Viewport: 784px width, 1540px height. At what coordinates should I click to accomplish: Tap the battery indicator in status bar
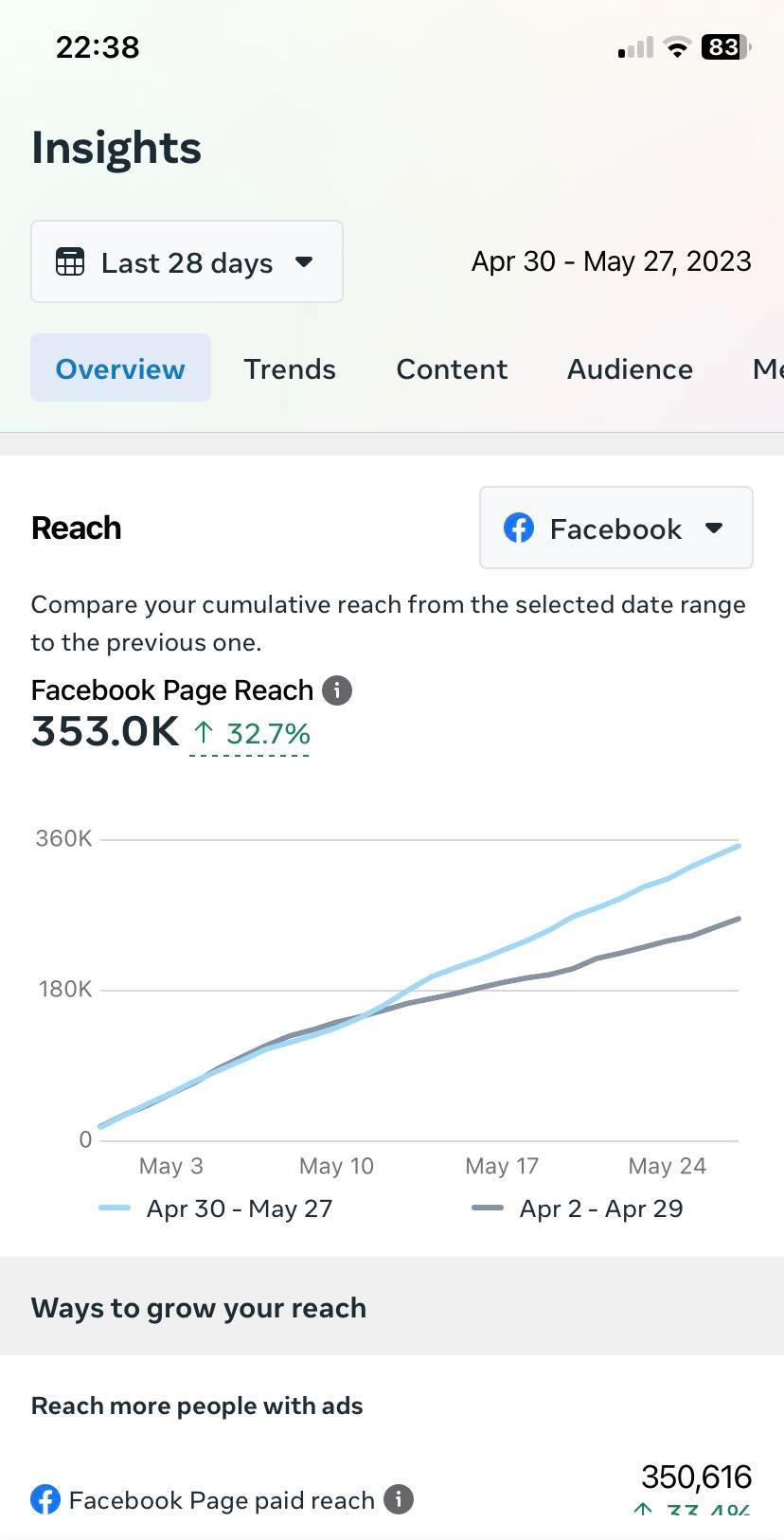725,46
